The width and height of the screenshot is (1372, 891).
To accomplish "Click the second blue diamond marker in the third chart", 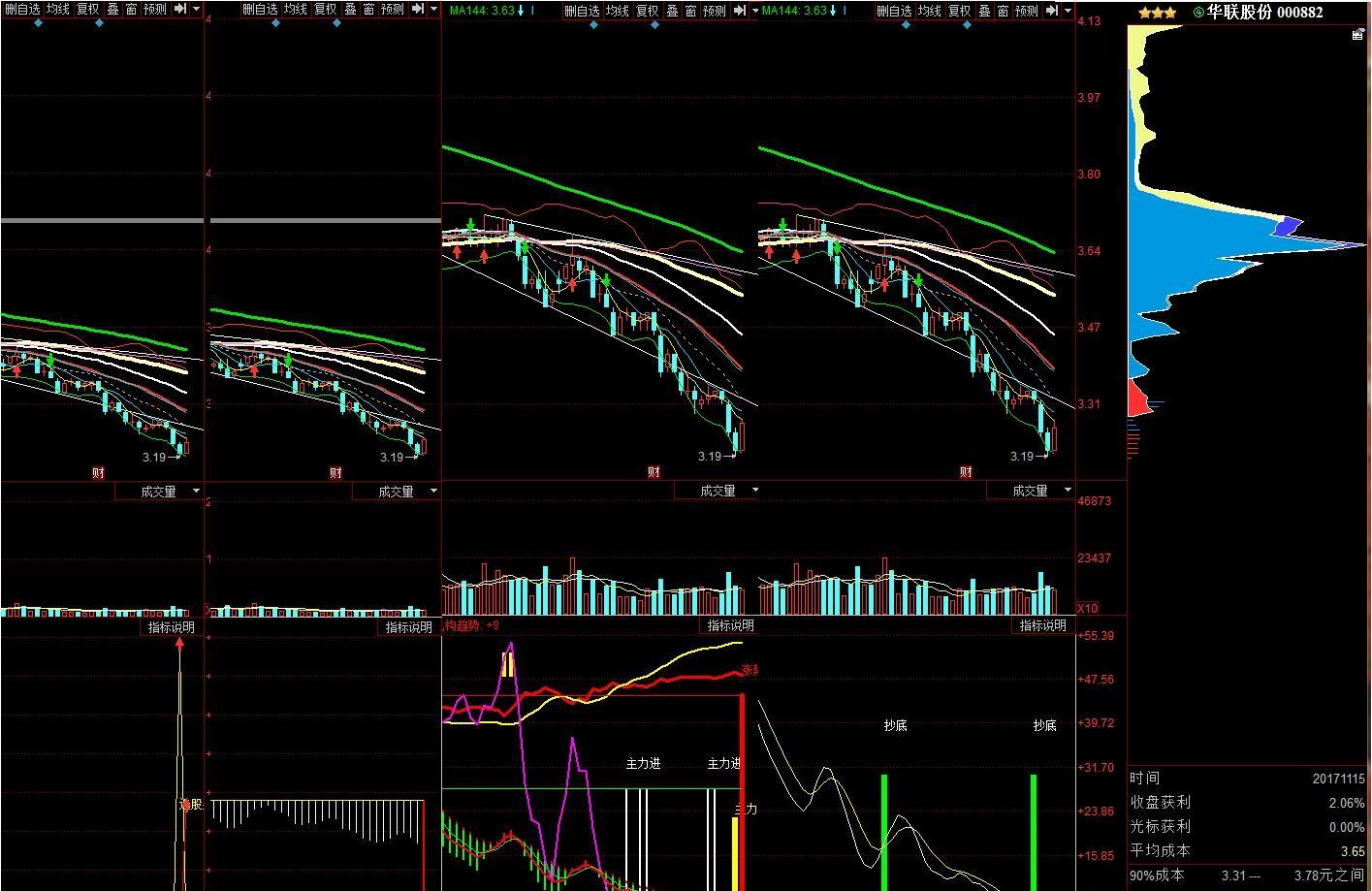I will click(654, 24).
